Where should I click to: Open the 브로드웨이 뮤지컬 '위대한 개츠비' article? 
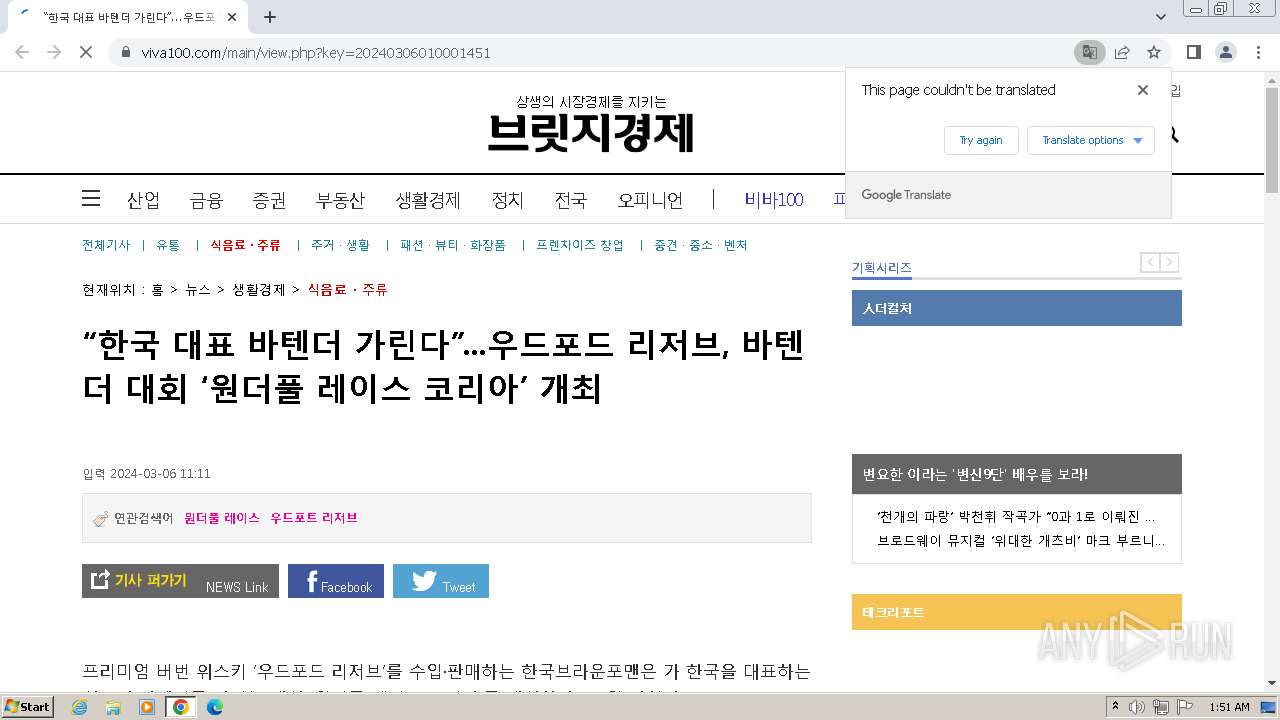1021,541
